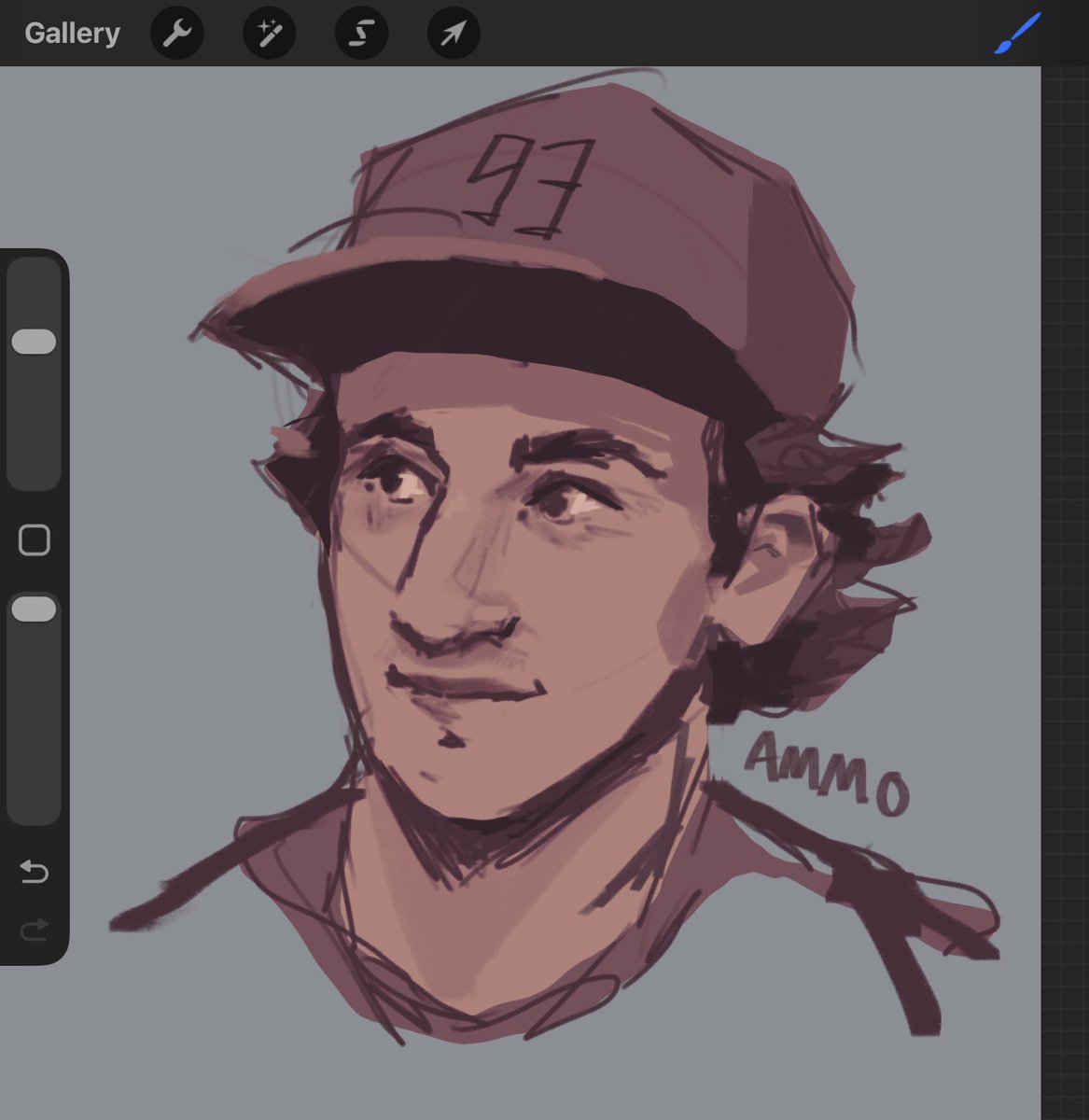Image resolution: width=1089 pixels, height=1120 pixels.
Task: Activate the Selection S-shaped tool
Action: pyautogui.click(x=361, y=34)
